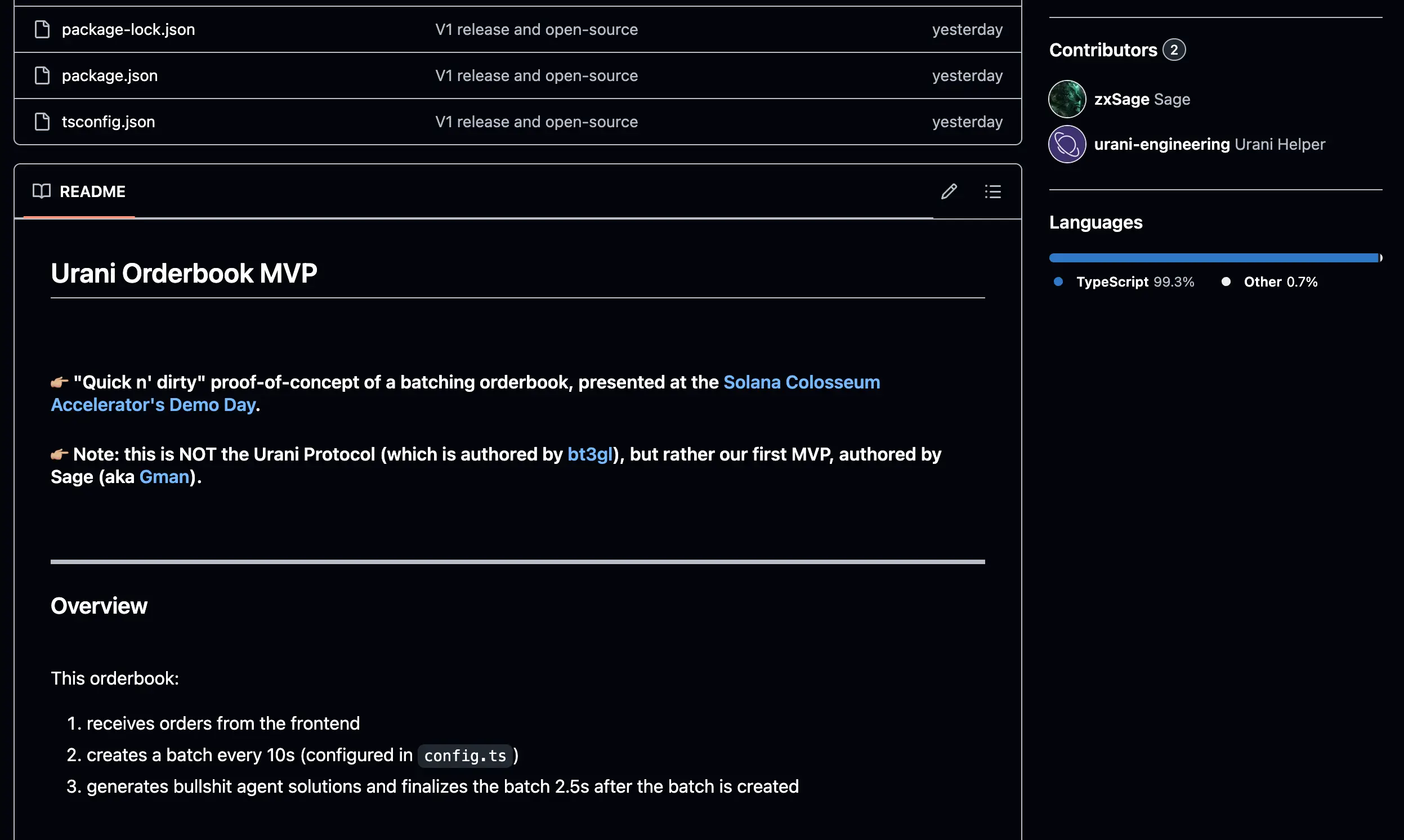
Task: Open the package-lock.json file
Action: (x=128, y=29)
